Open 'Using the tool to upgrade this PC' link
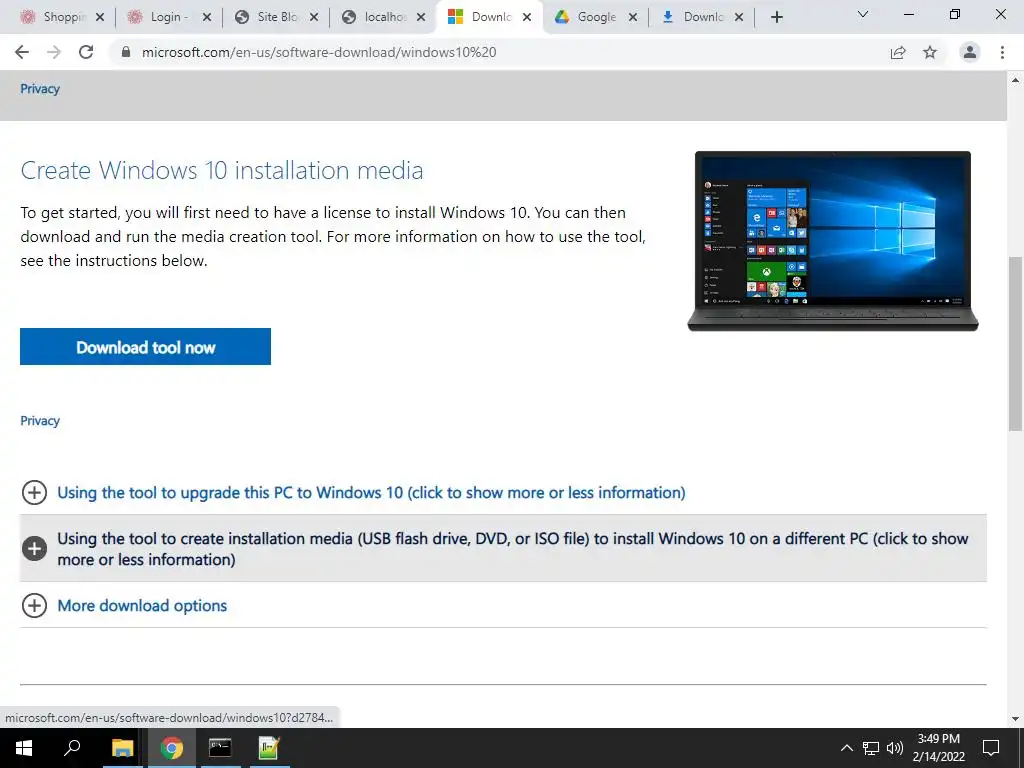 pyautogui.click(x=371, y=492)
